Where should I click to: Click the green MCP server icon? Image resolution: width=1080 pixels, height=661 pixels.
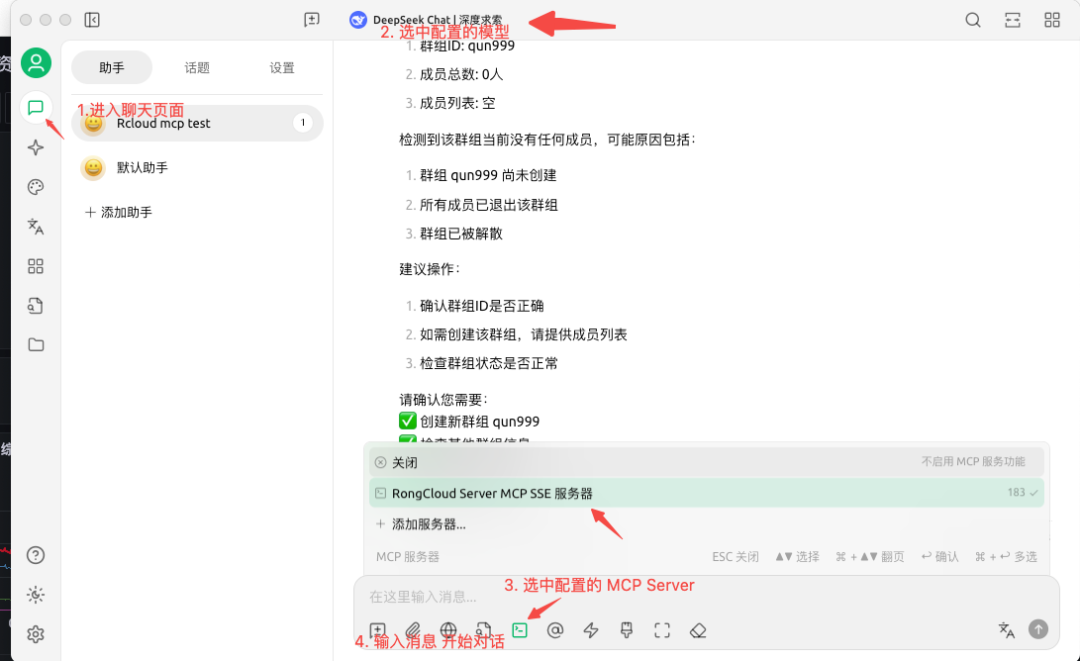(519, 630)
